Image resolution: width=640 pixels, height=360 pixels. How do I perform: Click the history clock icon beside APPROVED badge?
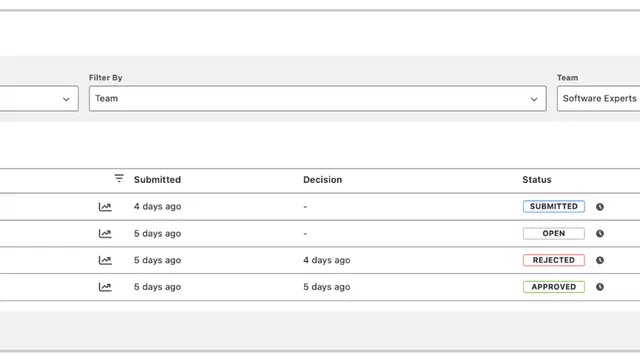(x=600, y=287)
